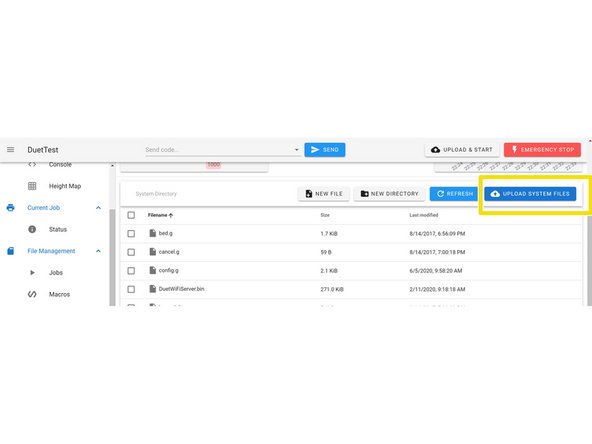Click the New Directory button
592x444 pixels.
click(389, 194)
